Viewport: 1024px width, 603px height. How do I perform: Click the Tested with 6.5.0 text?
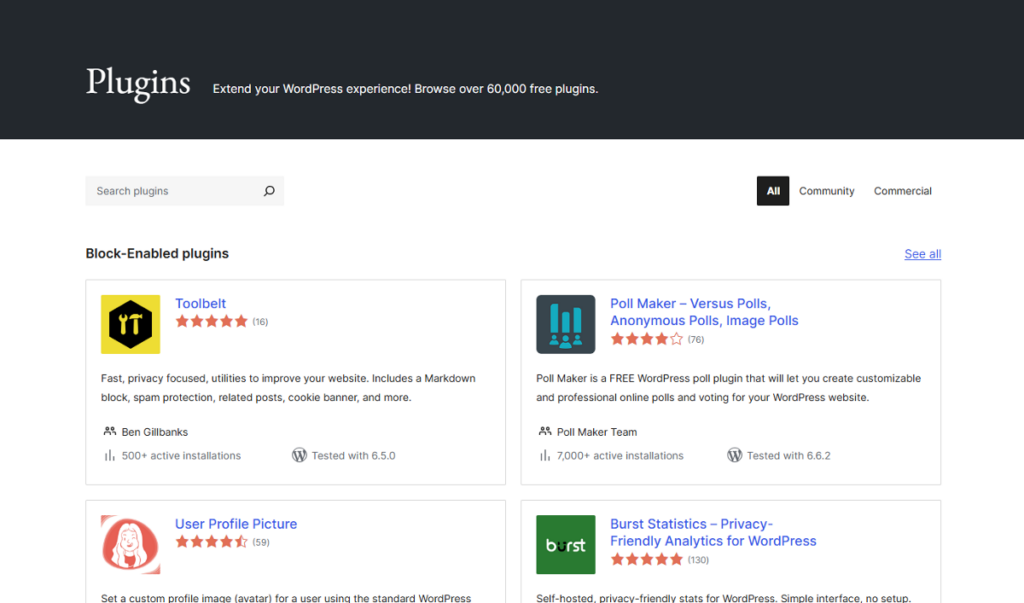[x=353, y=455]
